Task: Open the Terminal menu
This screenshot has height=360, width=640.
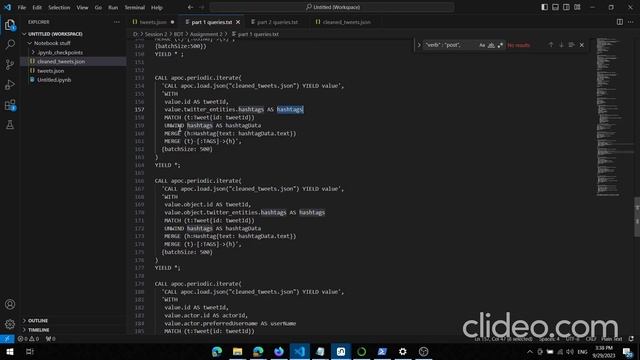Action: tap(135, 7)
